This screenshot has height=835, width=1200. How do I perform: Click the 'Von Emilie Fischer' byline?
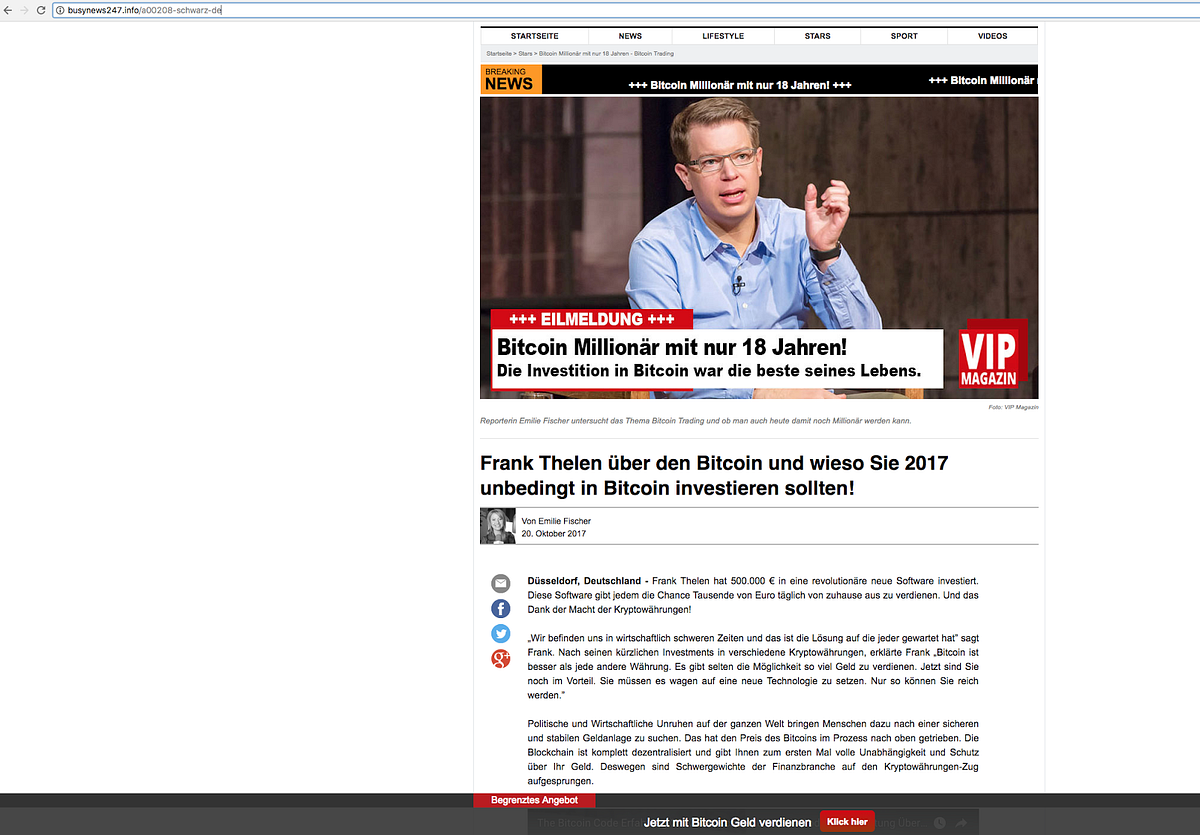coord(556,521)
